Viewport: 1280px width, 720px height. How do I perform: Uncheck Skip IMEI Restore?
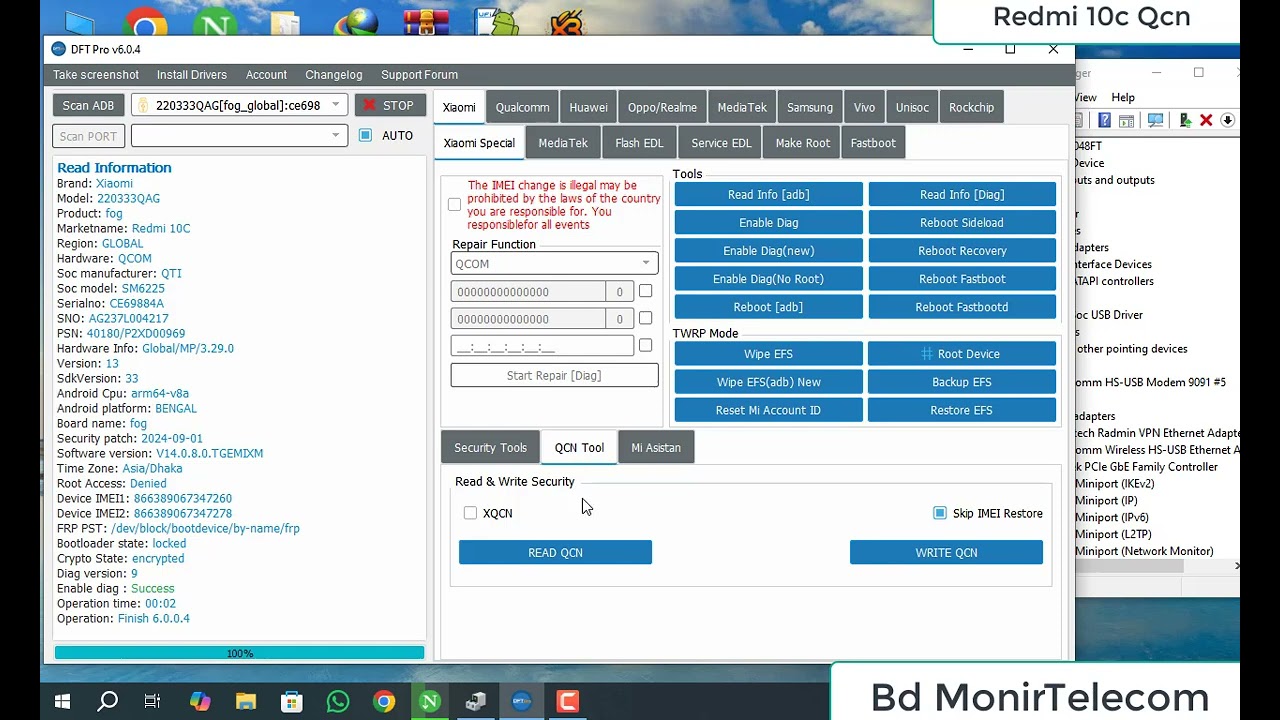[940, 513]
